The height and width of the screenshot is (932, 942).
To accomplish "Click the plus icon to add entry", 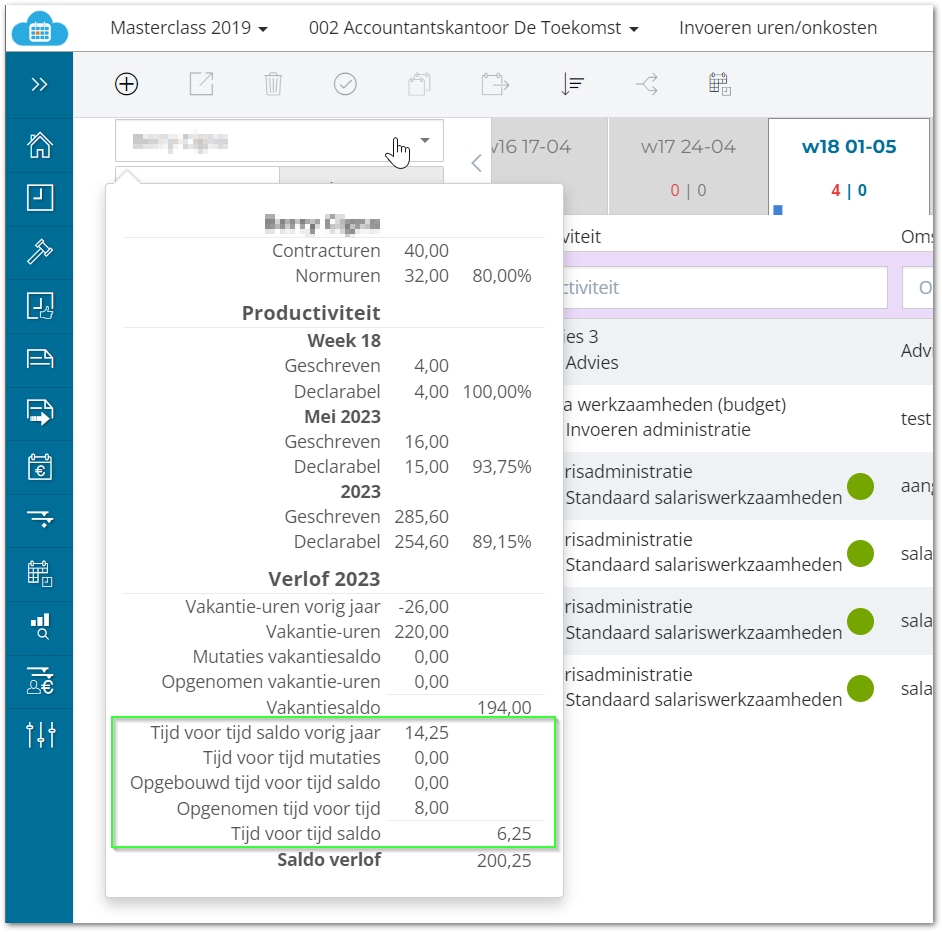I will [x=126, y=84].
